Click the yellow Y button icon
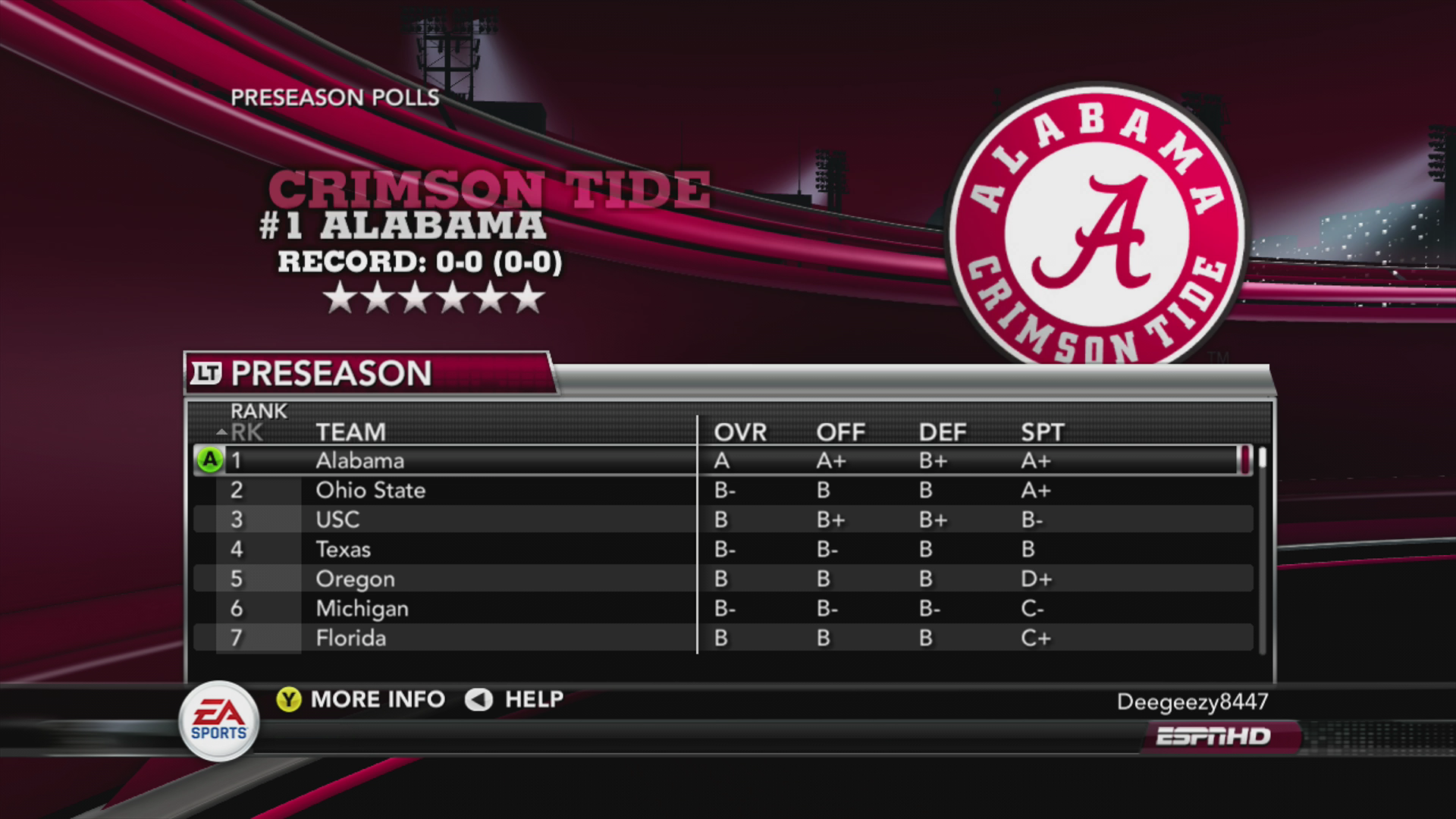Screen dimensions: 1456x819 [288, 699]
